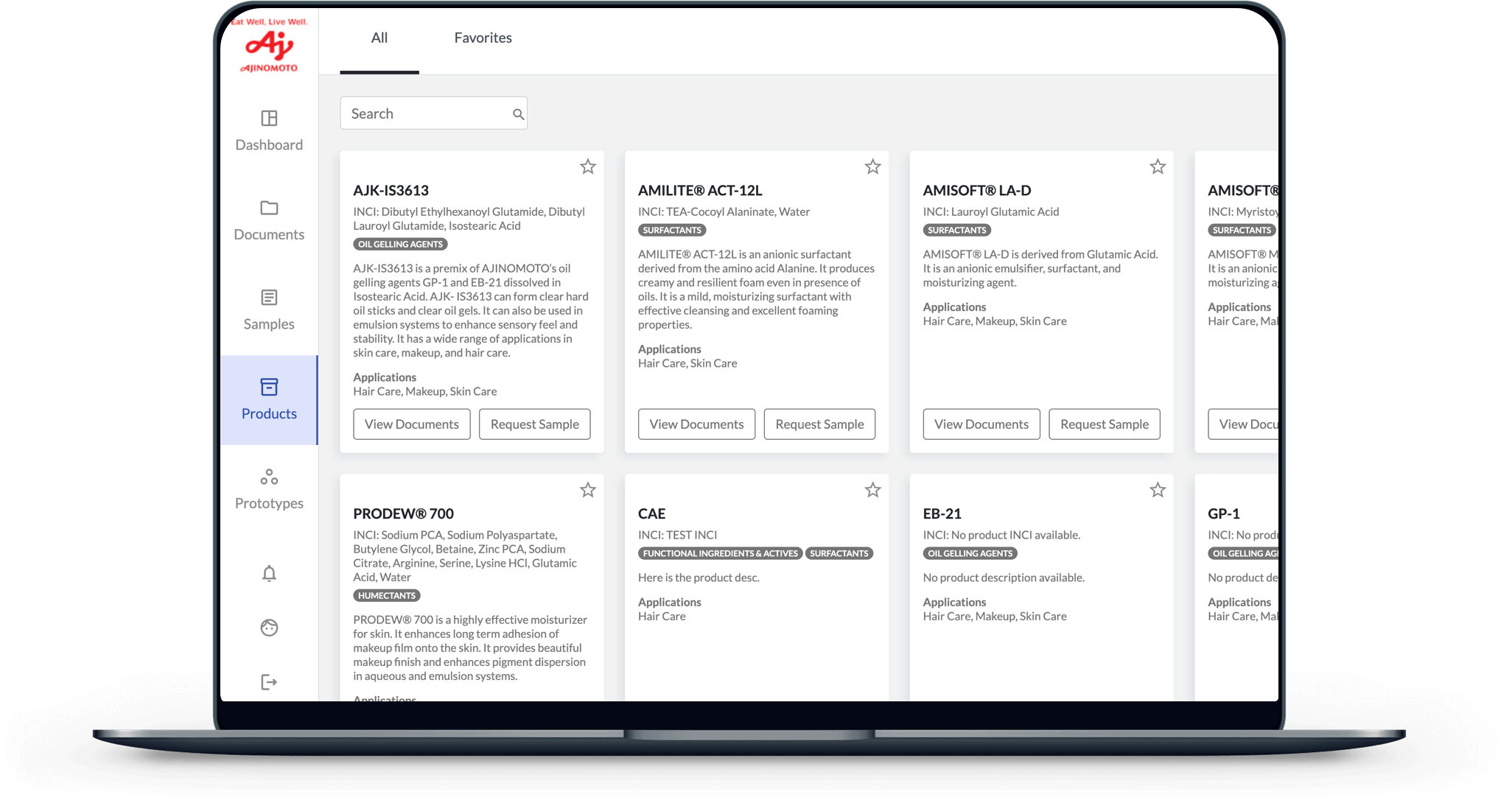Favorite AMILITE ACT-12L with the star
The width and height of the screenshot is (1512, 803).
pos(872,166)
